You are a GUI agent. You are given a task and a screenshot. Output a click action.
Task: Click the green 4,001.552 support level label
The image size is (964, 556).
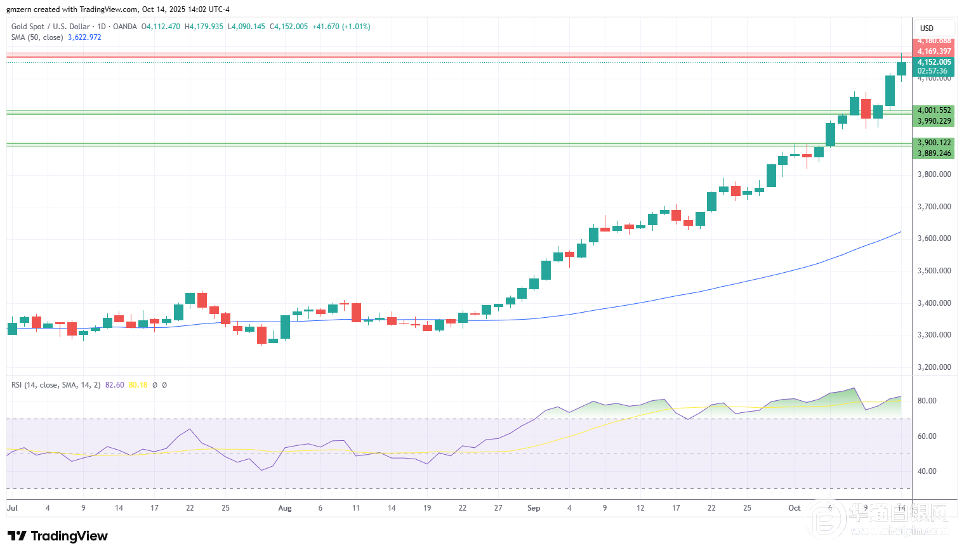click(x=935, y=110)
